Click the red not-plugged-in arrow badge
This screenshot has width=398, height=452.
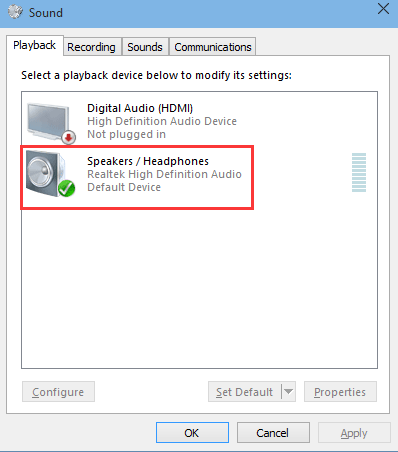tap(69, 137)
